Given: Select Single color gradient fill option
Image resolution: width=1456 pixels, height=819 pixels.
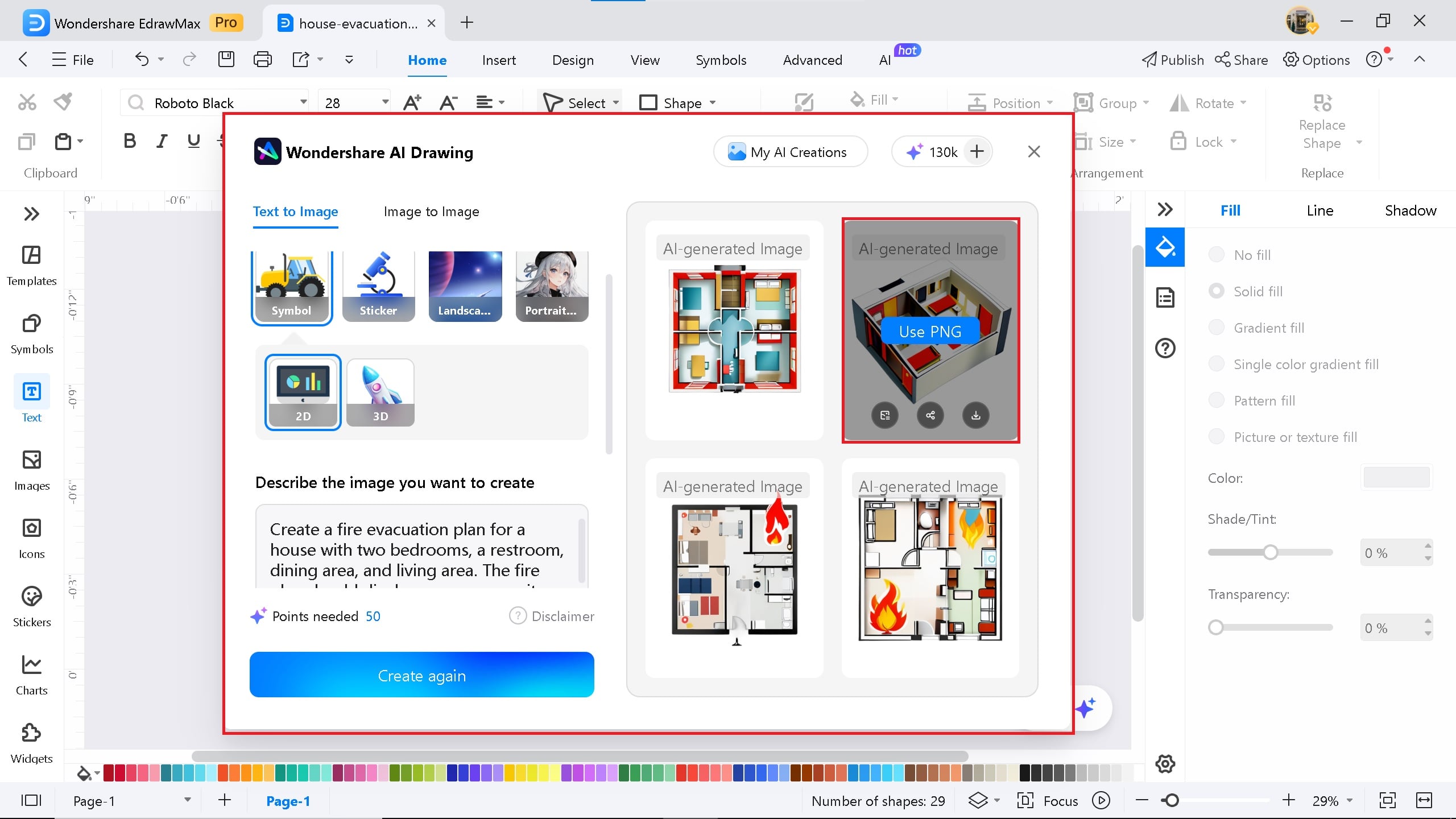Looking at the screenshot, I should 1216,364.
